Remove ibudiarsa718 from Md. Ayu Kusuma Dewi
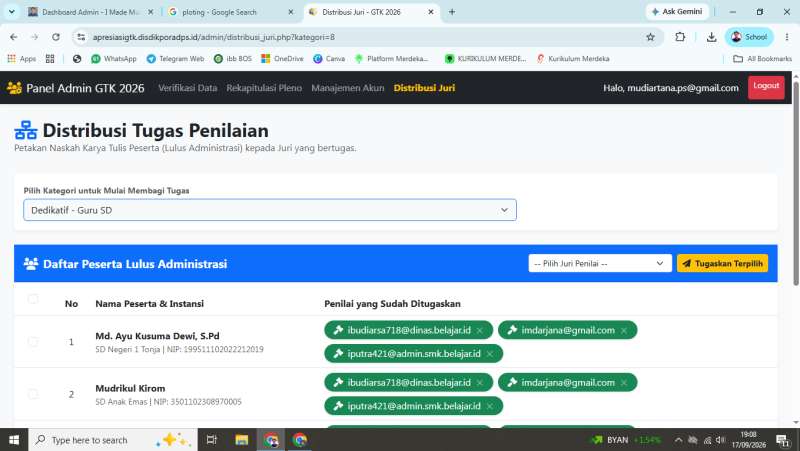The image size is (800, 451). [x=480, y=331]
